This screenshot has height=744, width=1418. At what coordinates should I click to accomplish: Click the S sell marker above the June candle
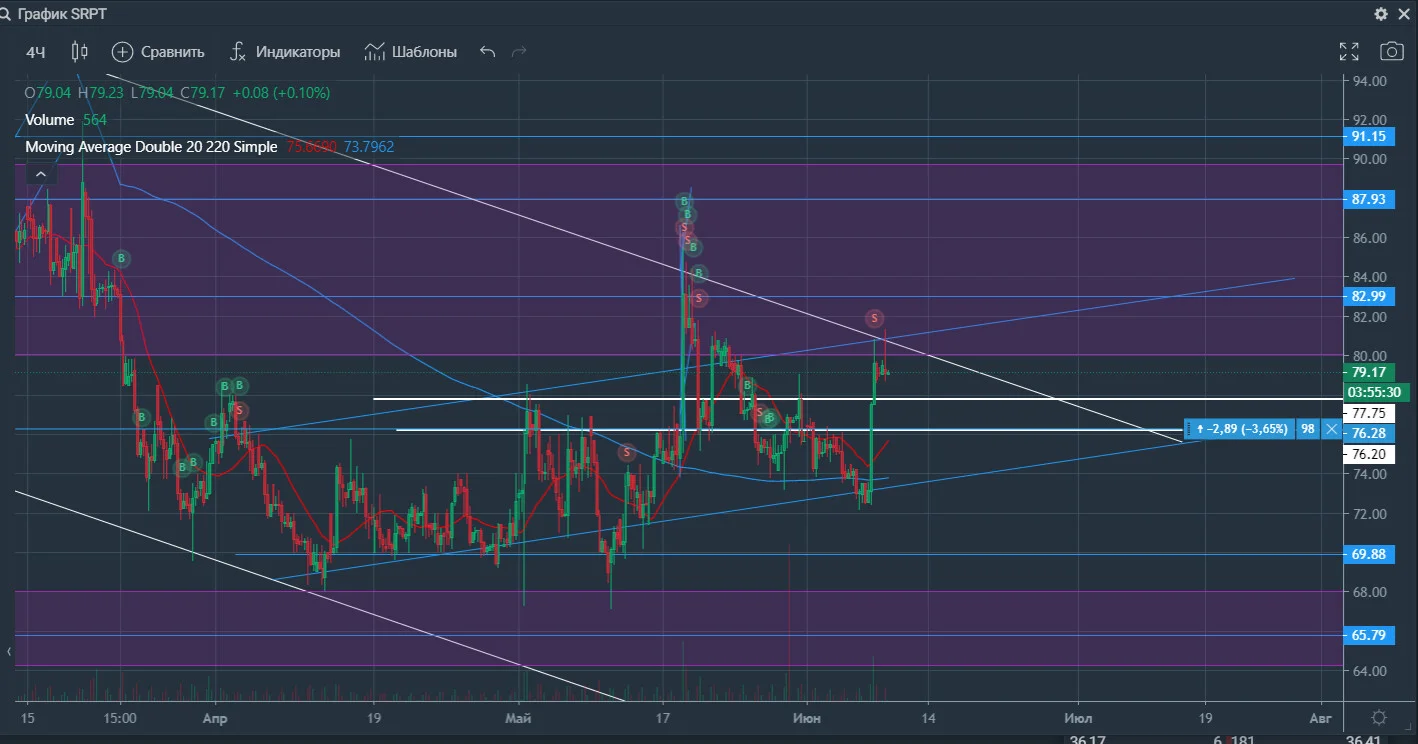coord(874,318)
